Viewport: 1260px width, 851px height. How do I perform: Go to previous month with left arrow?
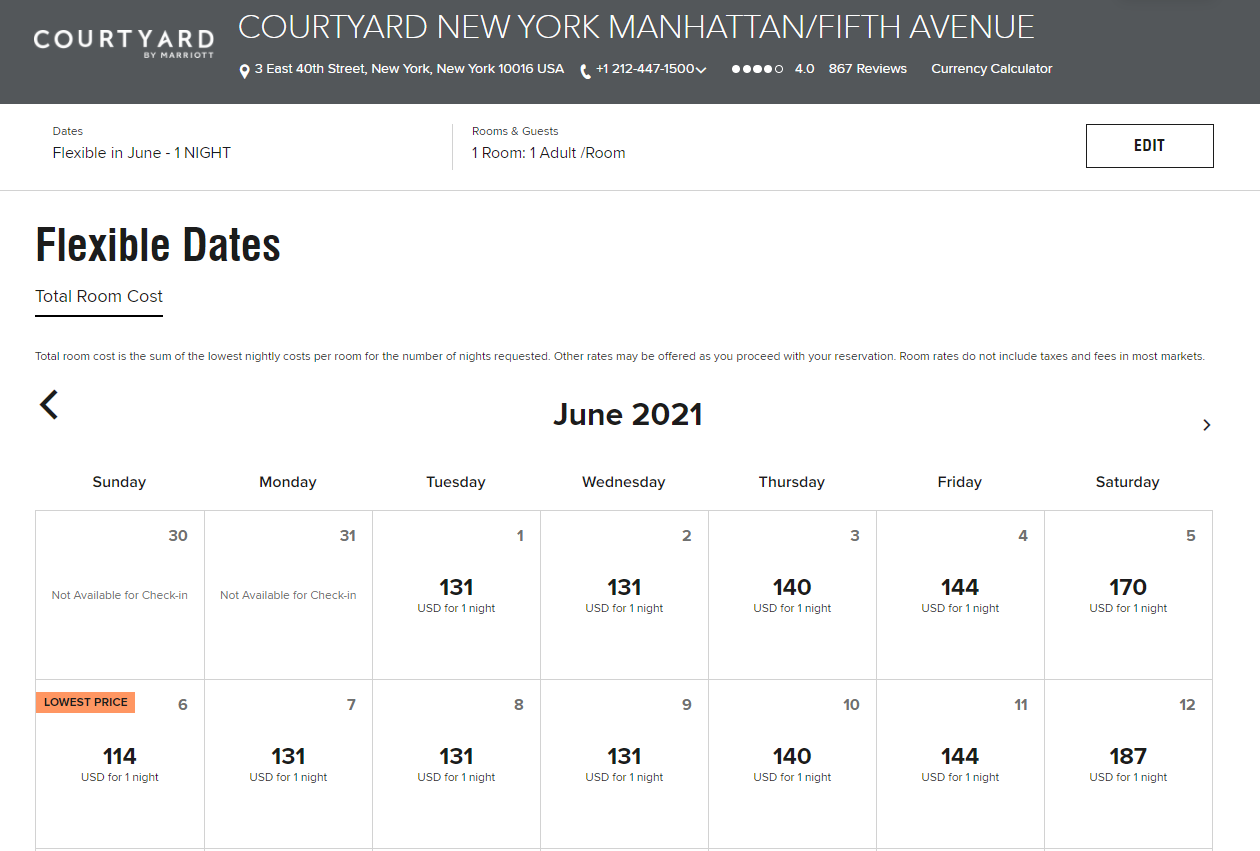[49, 404]
